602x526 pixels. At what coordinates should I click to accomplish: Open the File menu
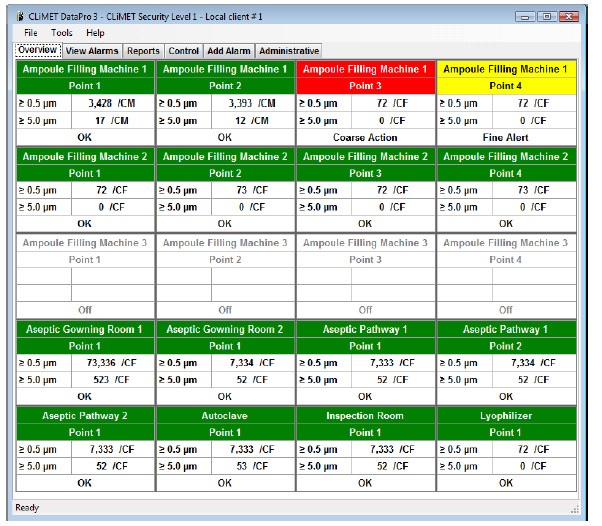point(30,33)
